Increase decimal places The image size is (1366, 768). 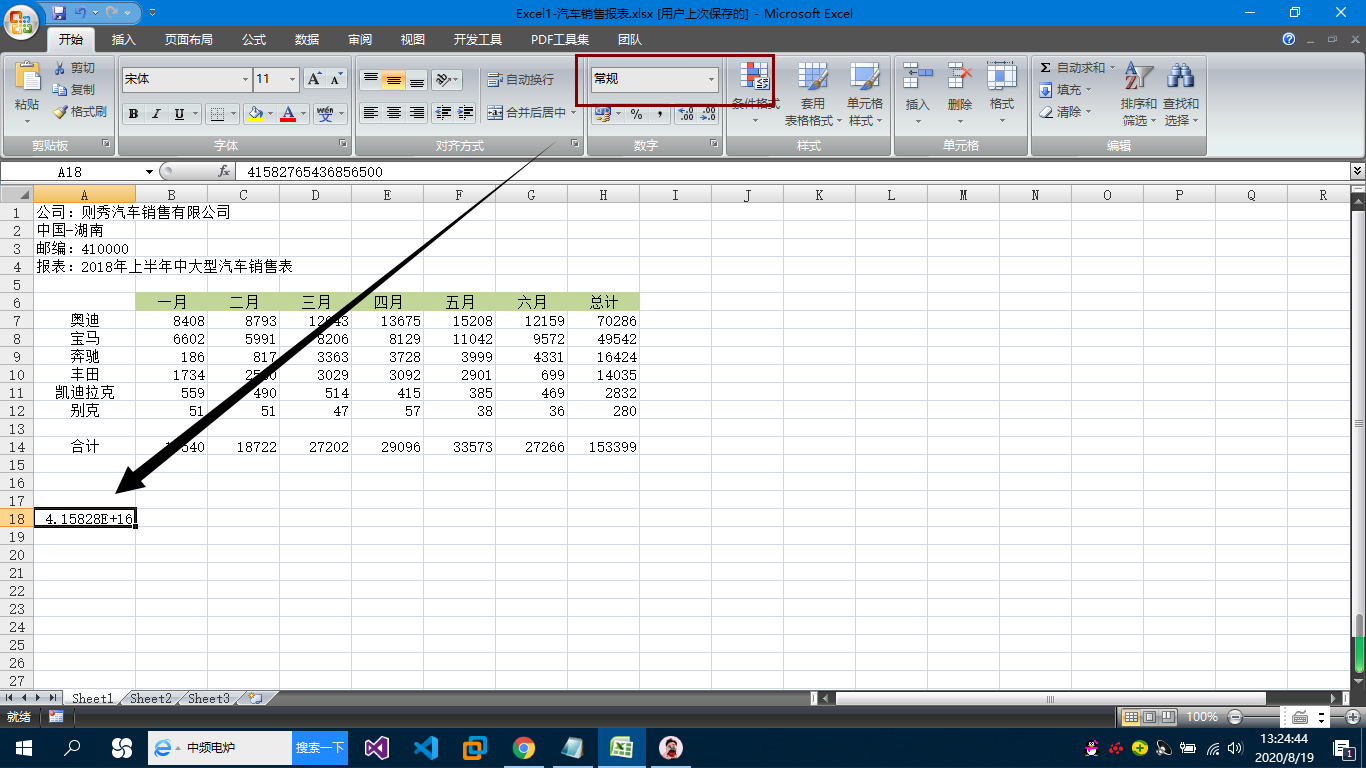point(686,114)
